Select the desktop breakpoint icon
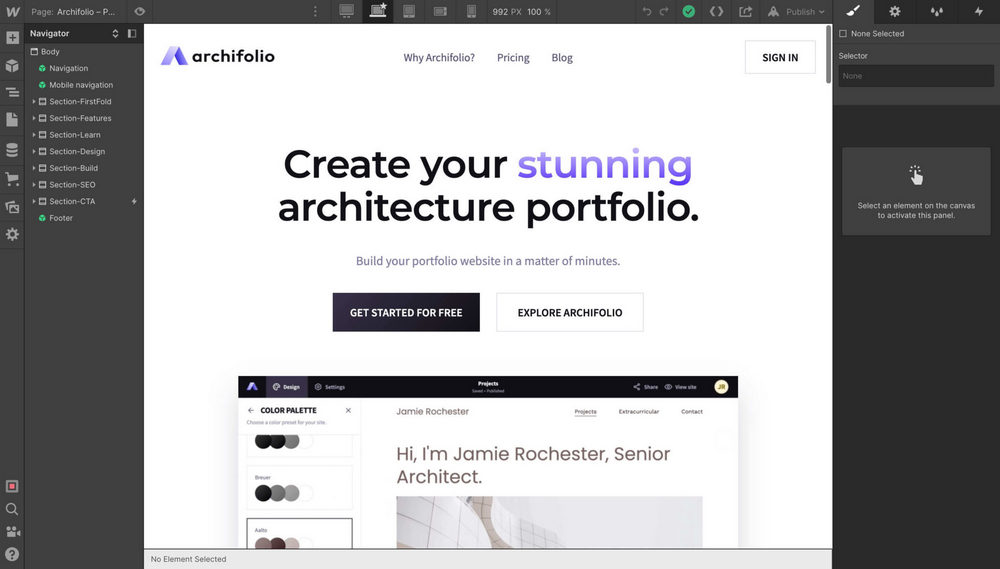1000x569 pixels. click(346, 11)
